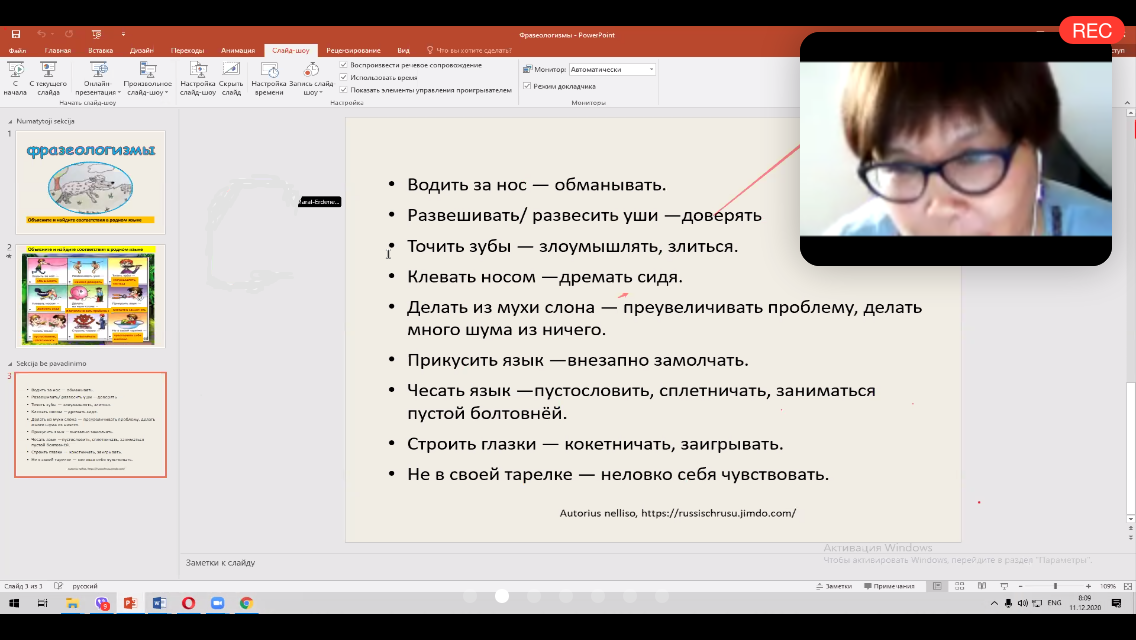Open the Файл menu tab

point(17,50)
